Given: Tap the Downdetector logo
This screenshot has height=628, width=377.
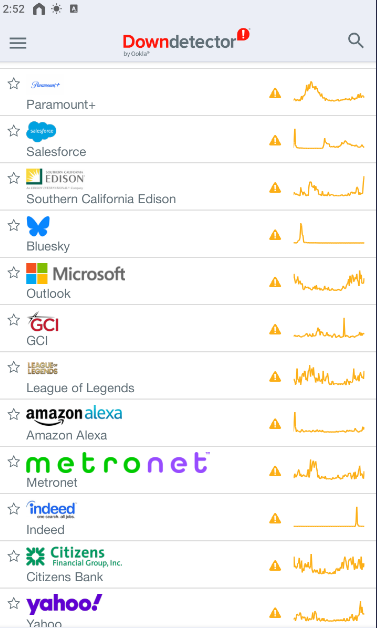Looking at the screenshot, I should [186, 42].
